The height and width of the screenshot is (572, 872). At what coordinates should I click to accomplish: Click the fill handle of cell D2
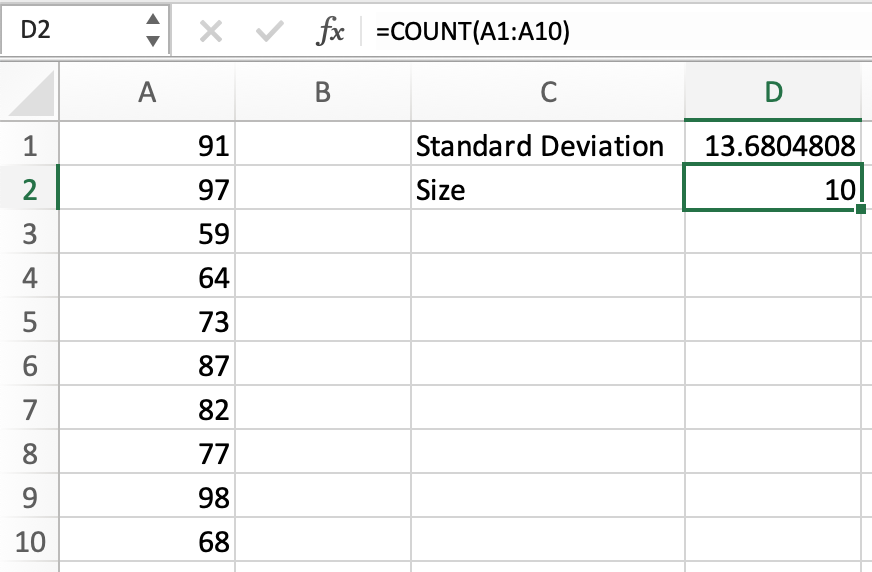point(860,211)
